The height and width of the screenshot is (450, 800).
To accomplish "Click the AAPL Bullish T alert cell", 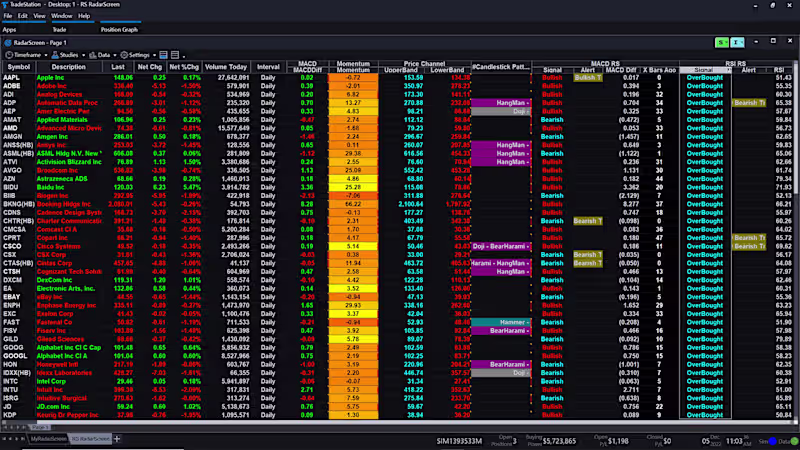I will [x=588, y=78].
